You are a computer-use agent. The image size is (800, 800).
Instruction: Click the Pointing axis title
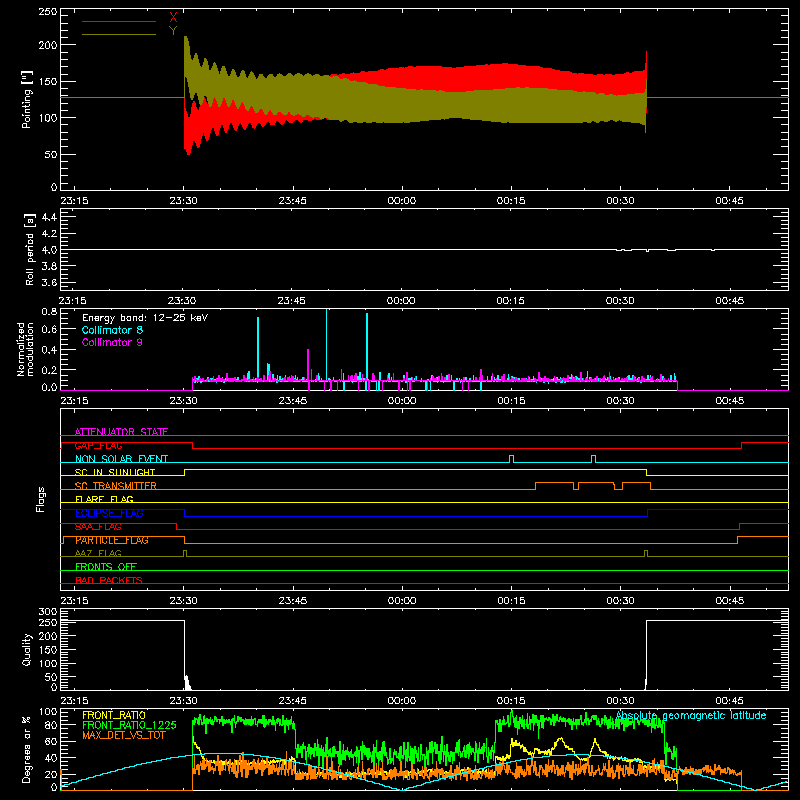coord(27,99)
